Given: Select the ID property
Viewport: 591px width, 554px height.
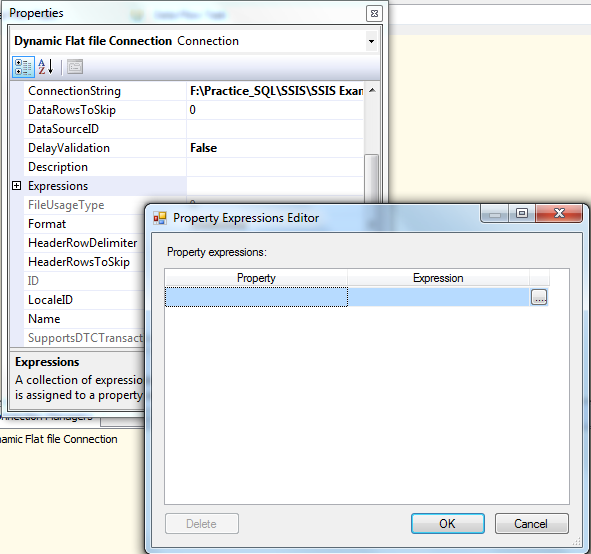Looking at the screenshot, I should [84, 281].
